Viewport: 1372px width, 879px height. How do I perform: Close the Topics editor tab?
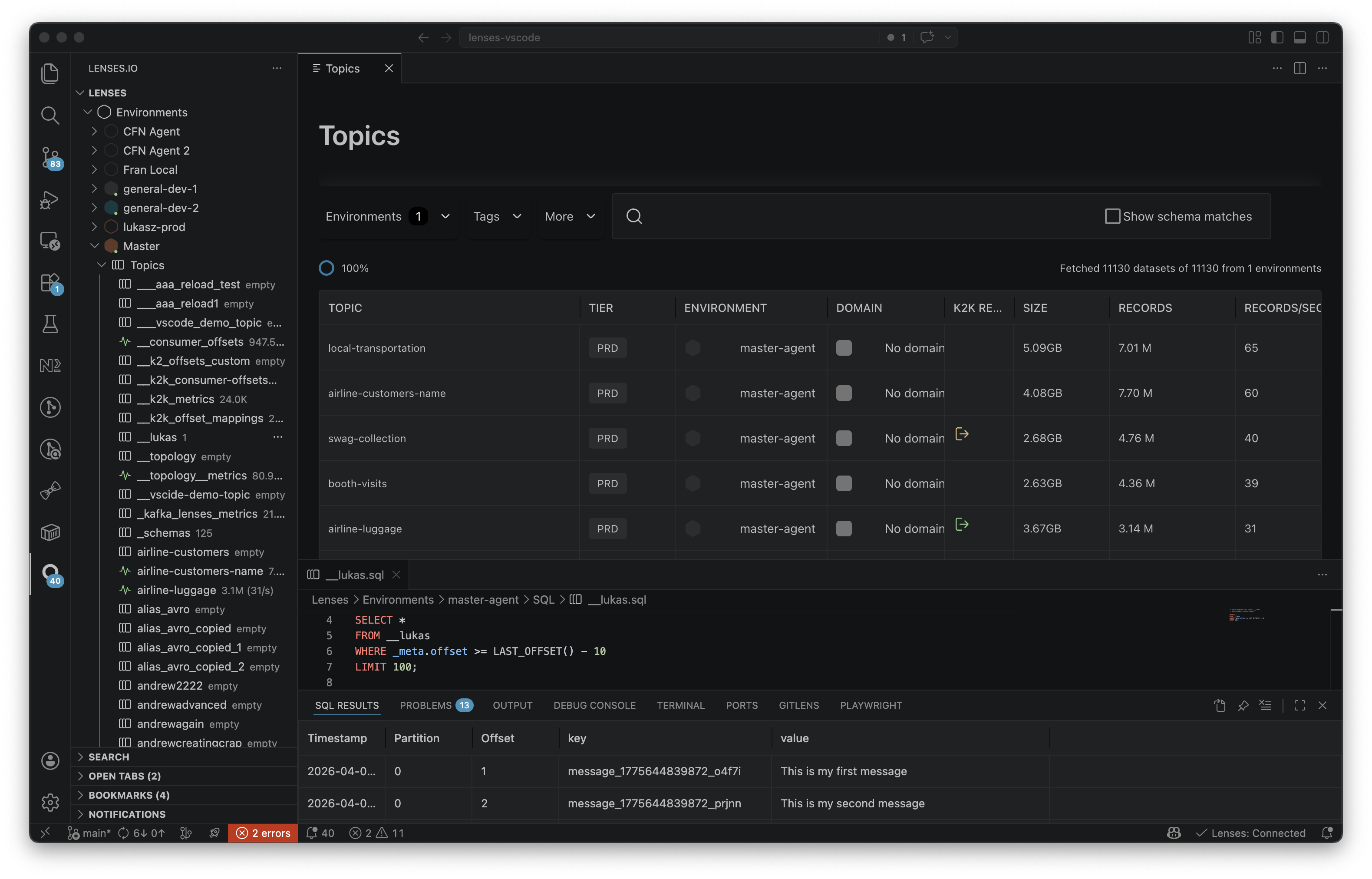tap(389, 68)
